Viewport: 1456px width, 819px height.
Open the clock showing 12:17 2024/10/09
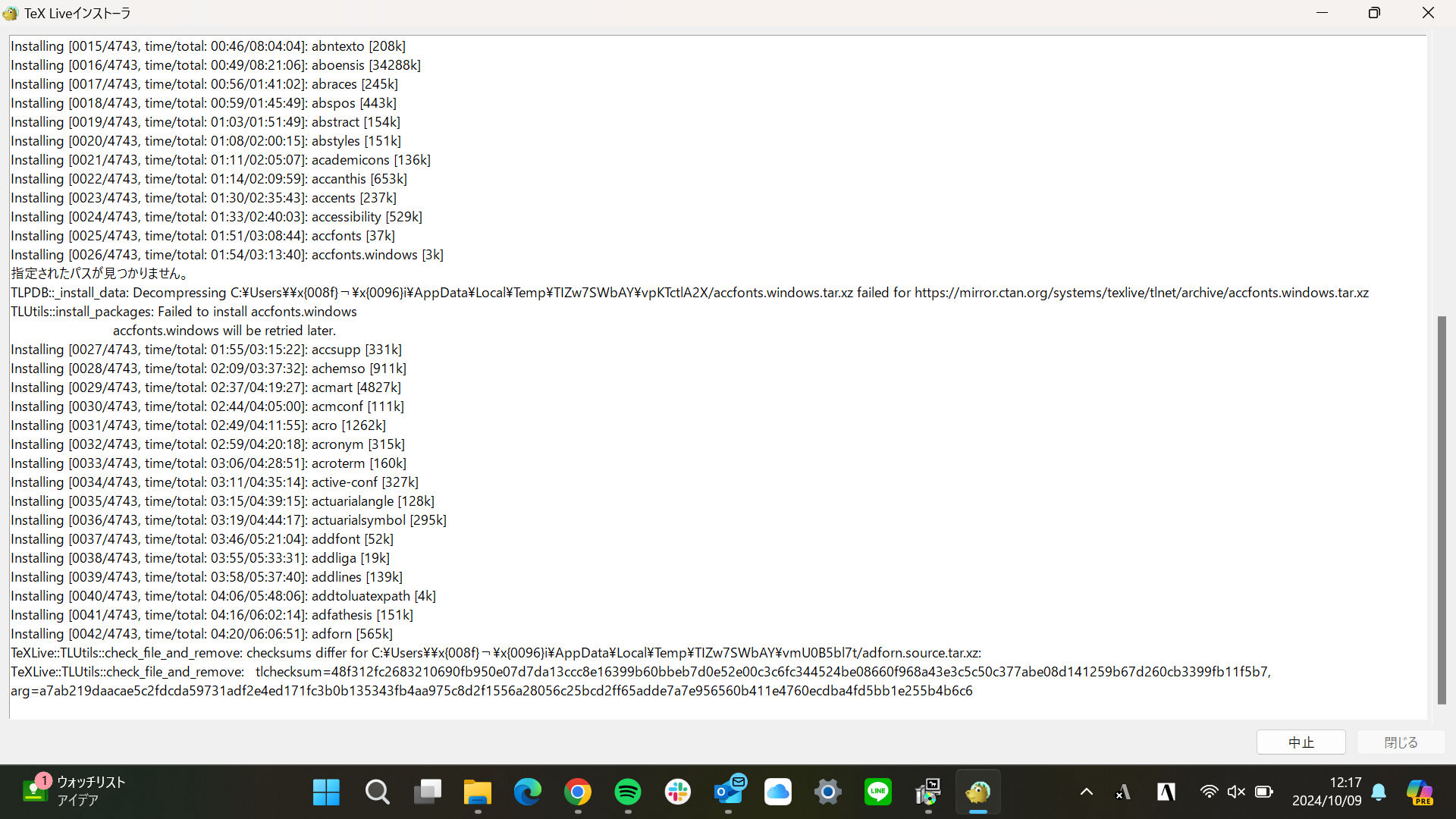click(x=1327, y=792)
